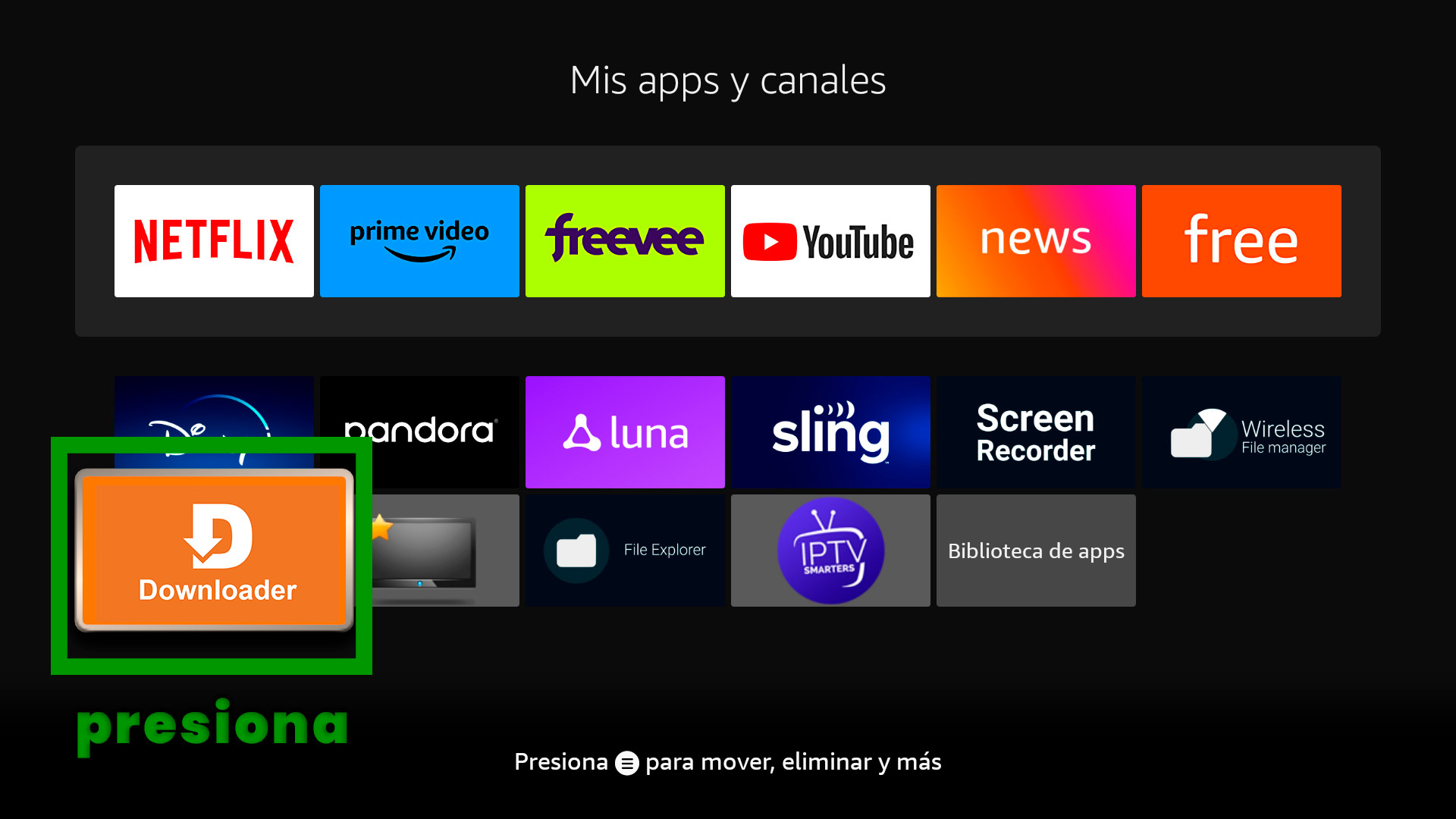Open Freevee streaming app

click(625, 240)
